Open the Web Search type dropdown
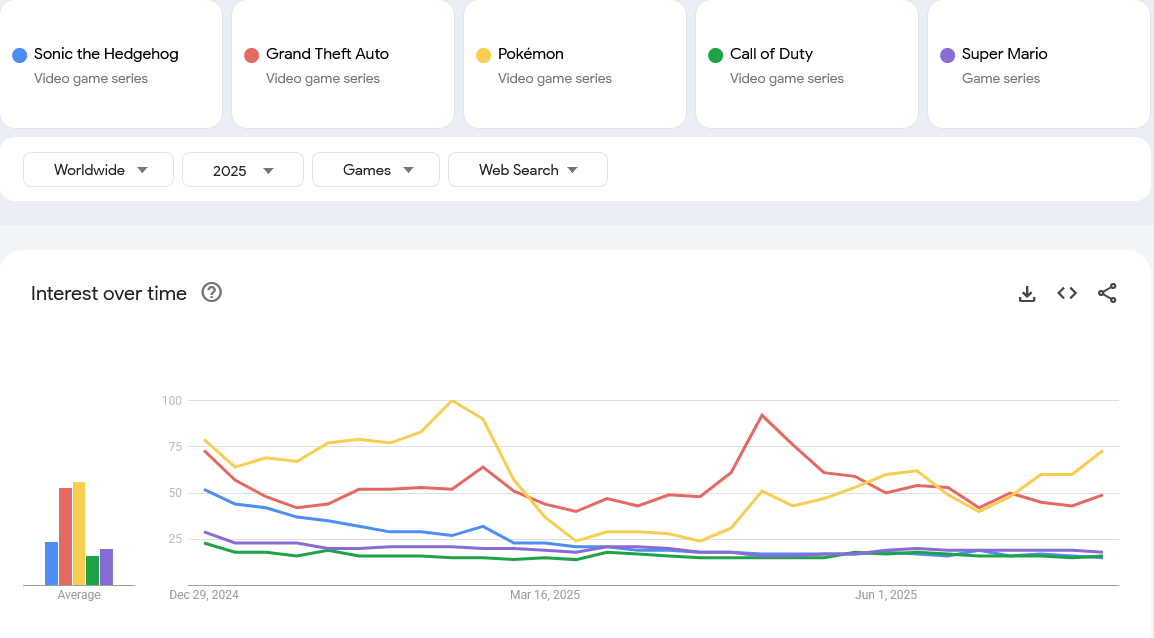The image size is (1154, 638). pos(528,170)
